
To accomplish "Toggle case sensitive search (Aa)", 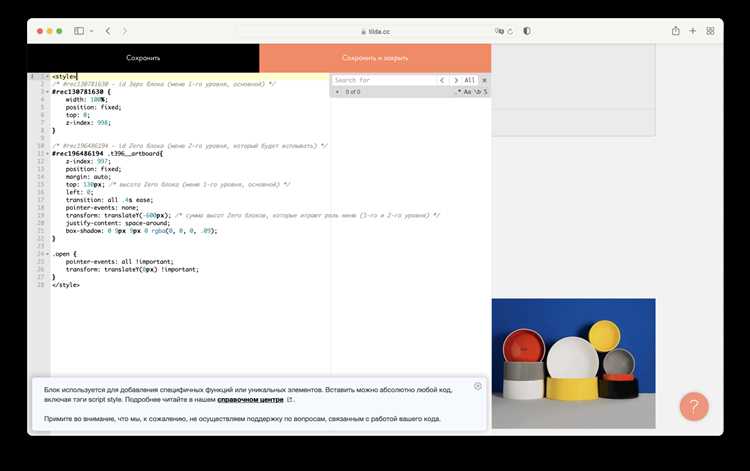I will click(467, 92).
